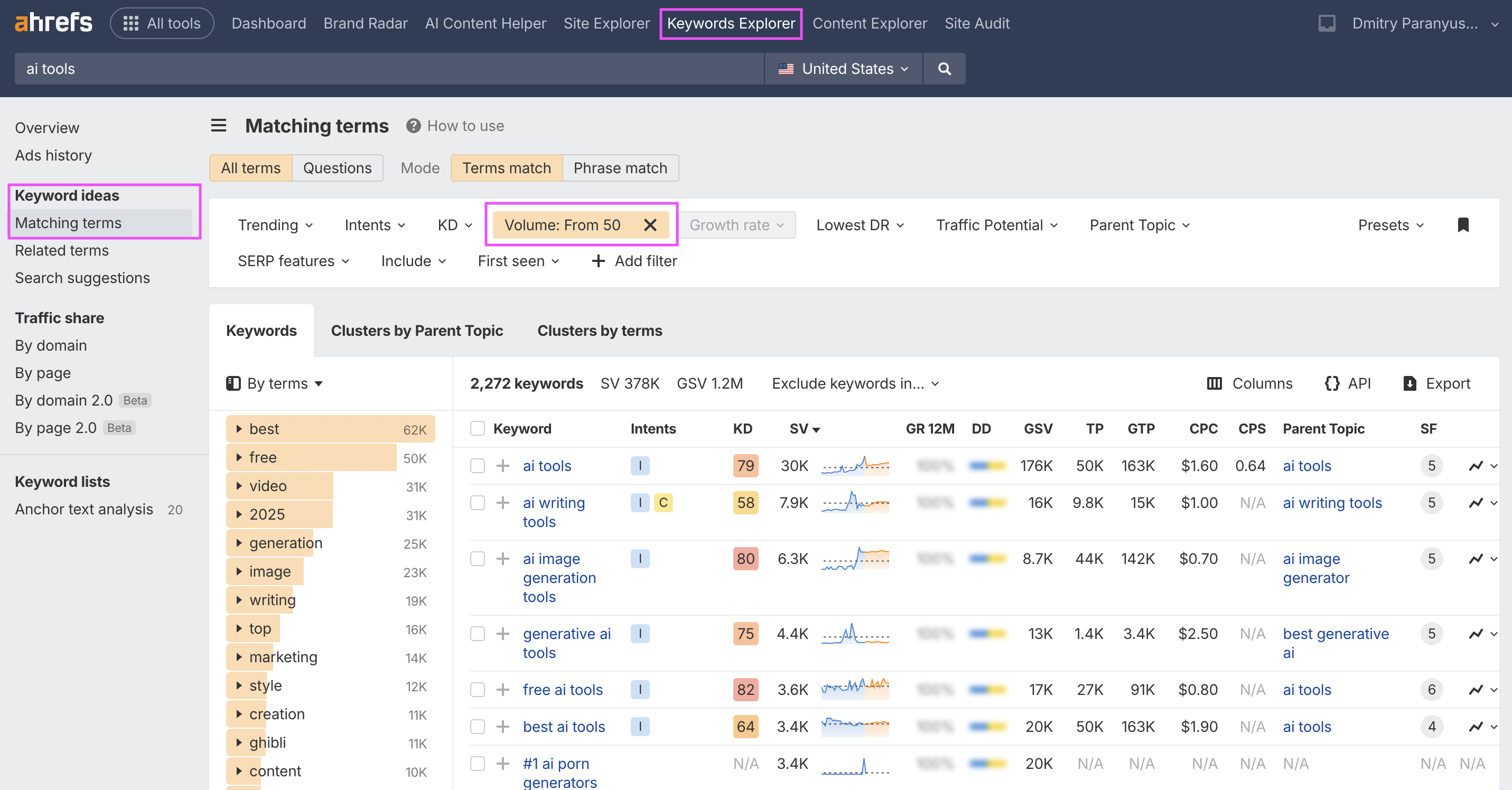Click the bookmark saved presets icon

[1463, 225]
